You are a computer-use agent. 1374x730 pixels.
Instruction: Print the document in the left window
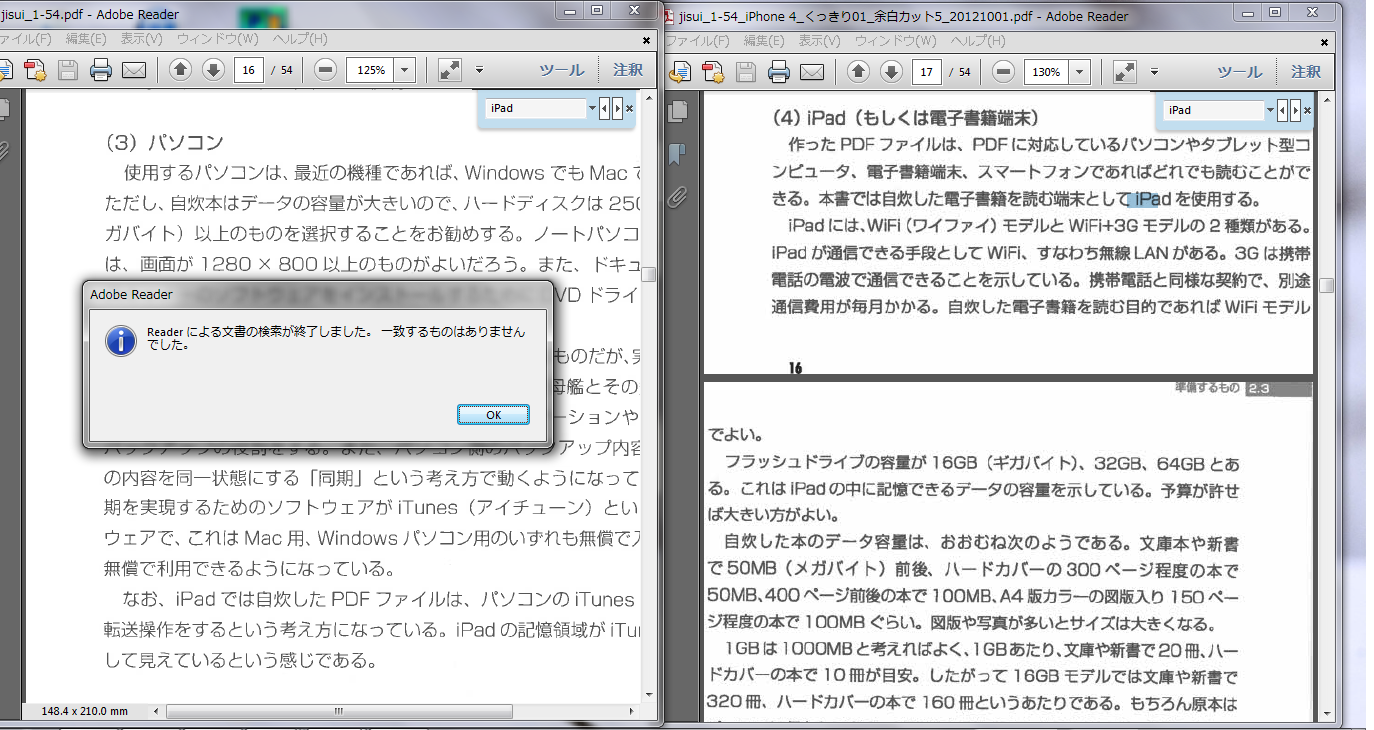(x=101, y=70)
